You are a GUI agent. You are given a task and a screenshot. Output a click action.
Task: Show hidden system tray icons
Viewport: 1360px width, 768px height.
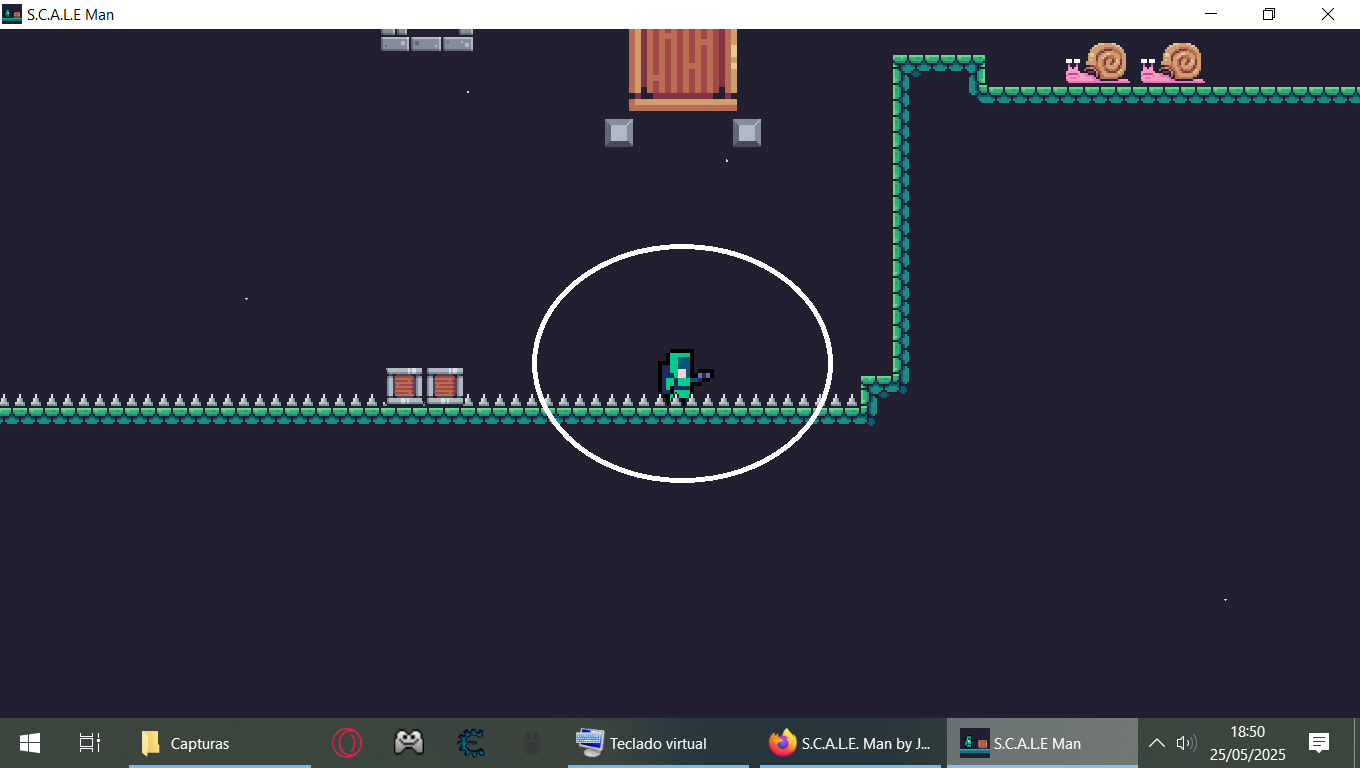pyautogui.click(x=1156, y=743)
